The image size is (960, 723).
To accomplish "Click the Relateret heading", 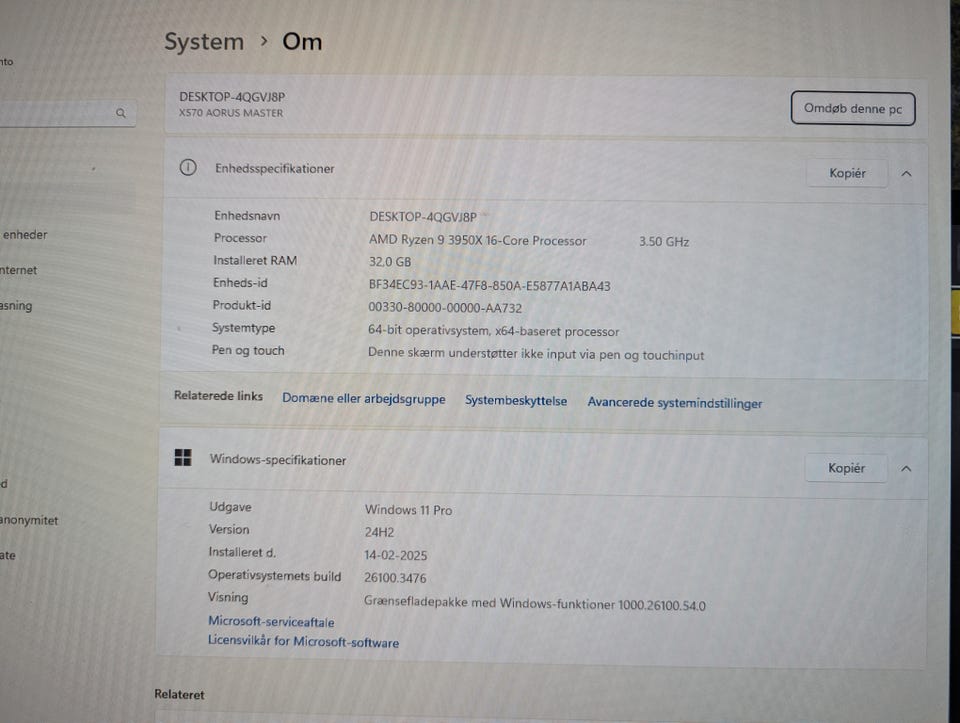I will 179,694.
